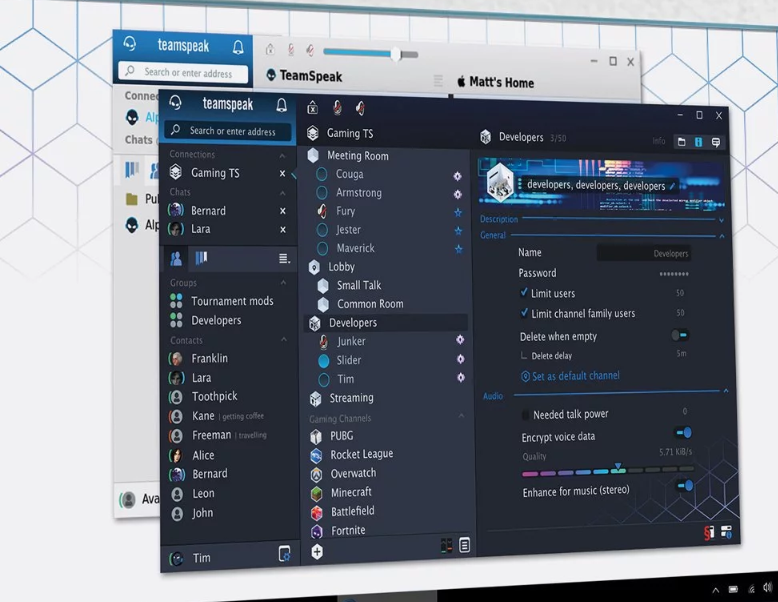
Task: Close the chat with Bernard
Action: coord(282,211)
